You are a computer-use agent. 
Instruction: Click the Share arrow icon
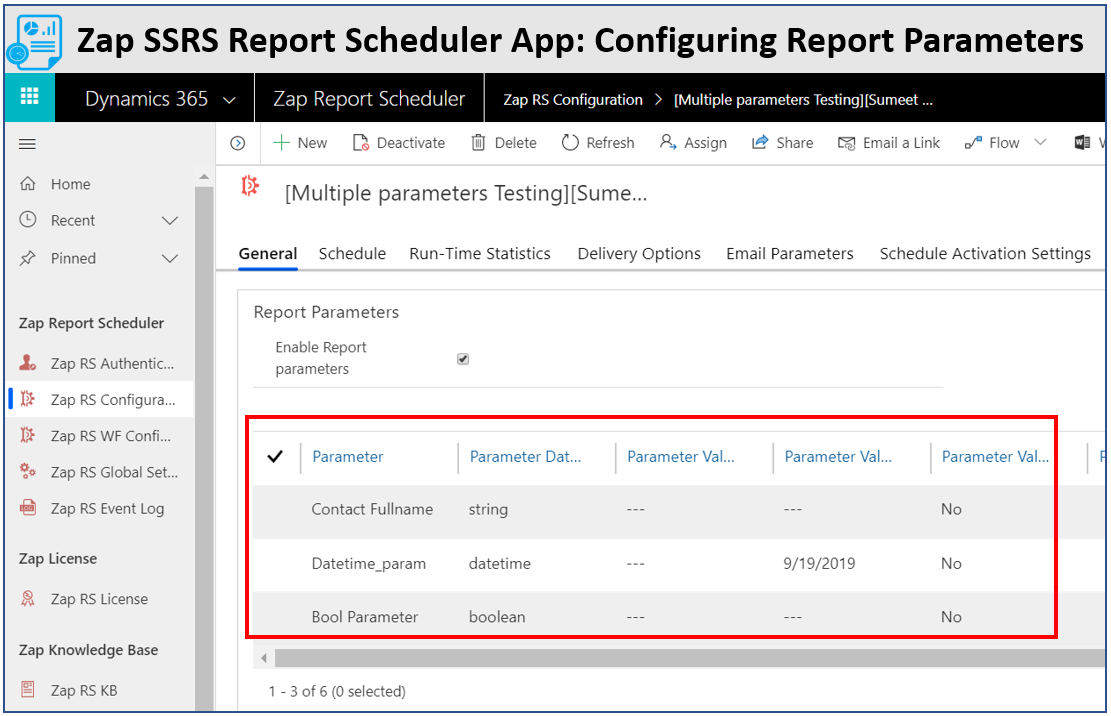[x=760, y=142]
